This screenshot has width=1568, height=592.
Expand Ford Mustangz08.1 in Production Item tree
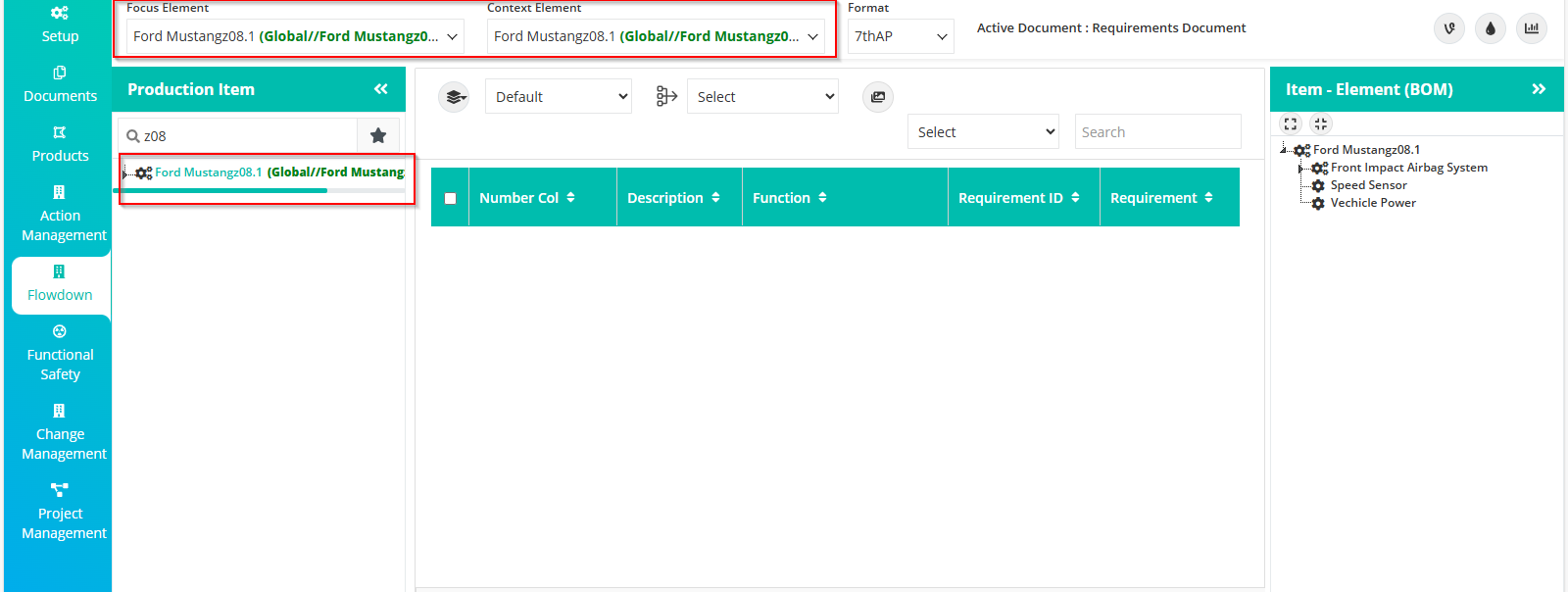tap(124, 173)
